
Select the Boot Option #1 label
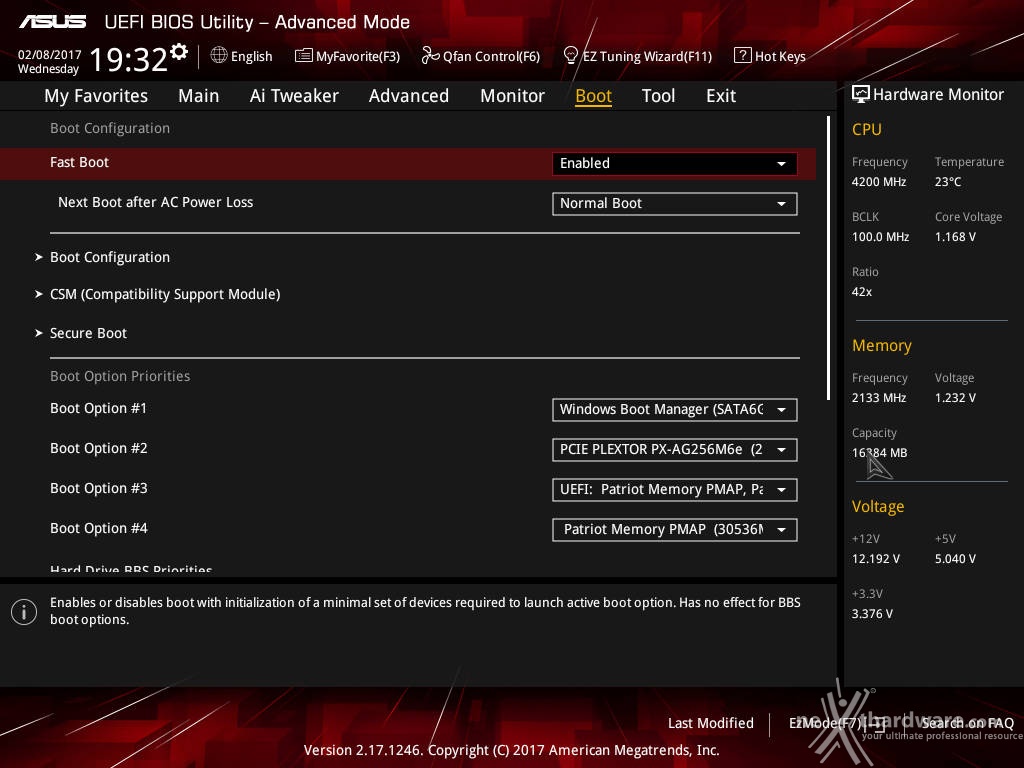[99, 408]
